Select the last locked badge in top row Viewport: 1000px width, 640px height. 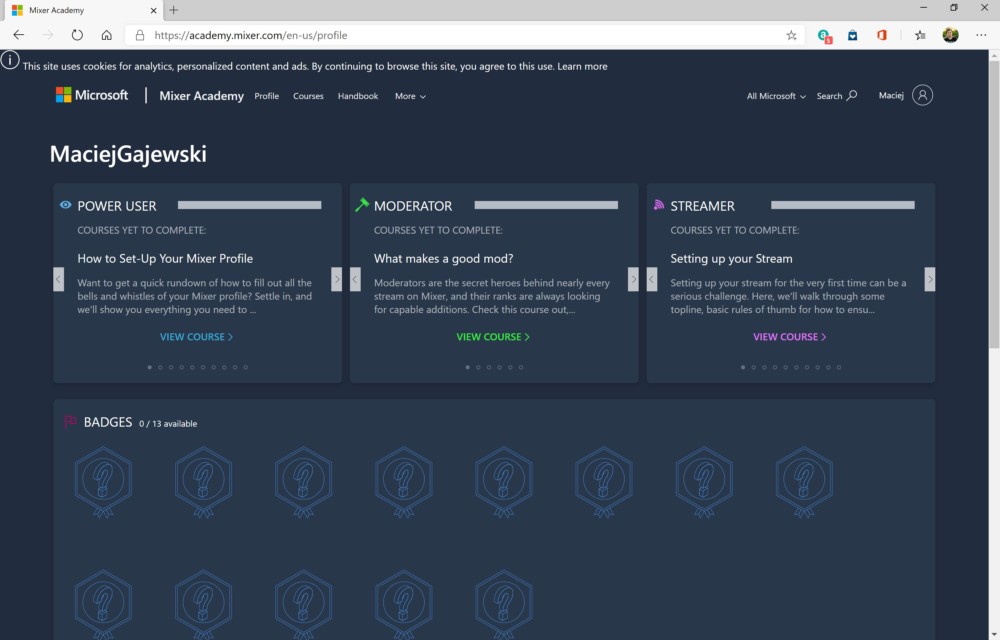click(804, 481)
